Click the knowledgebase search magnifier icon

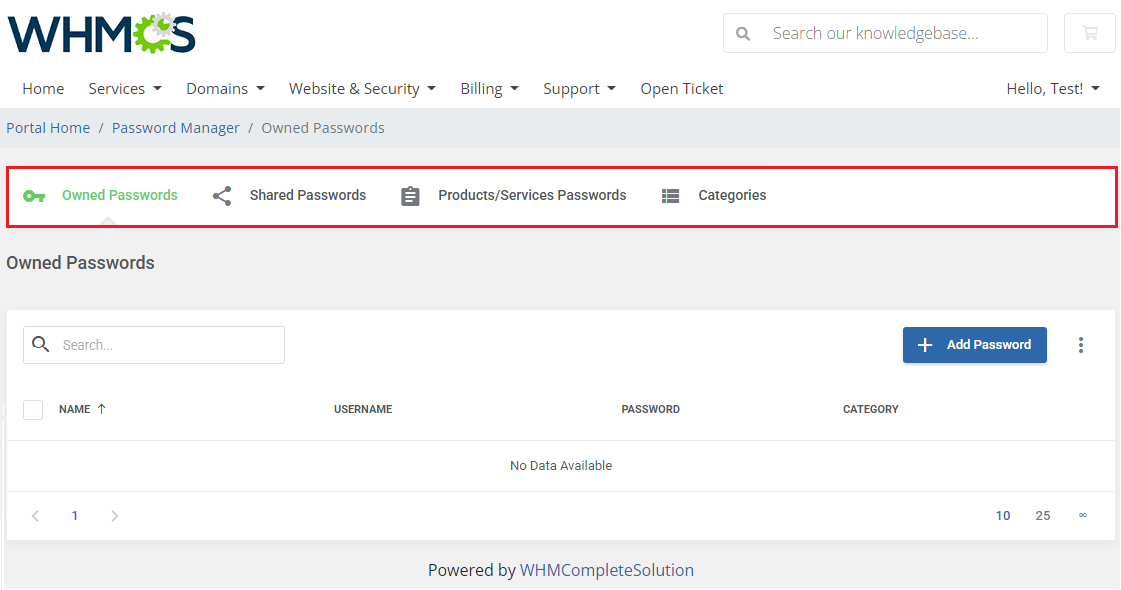point(743,34)
